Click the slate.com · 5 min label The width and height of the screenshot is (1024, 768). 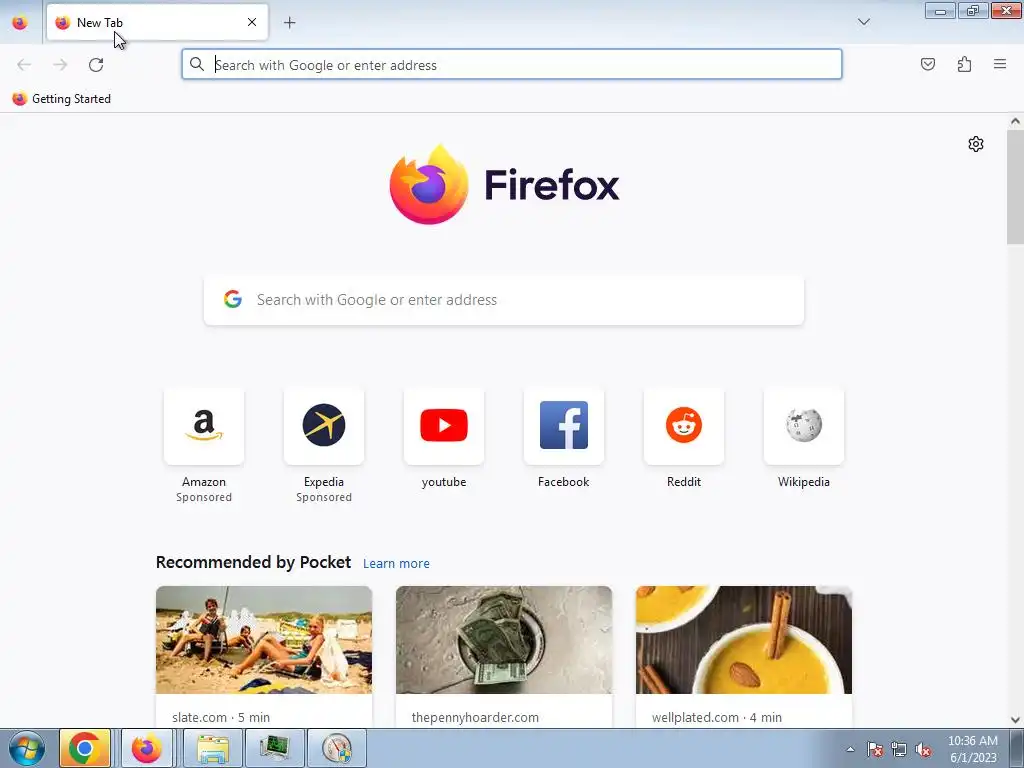coord(221,717)
